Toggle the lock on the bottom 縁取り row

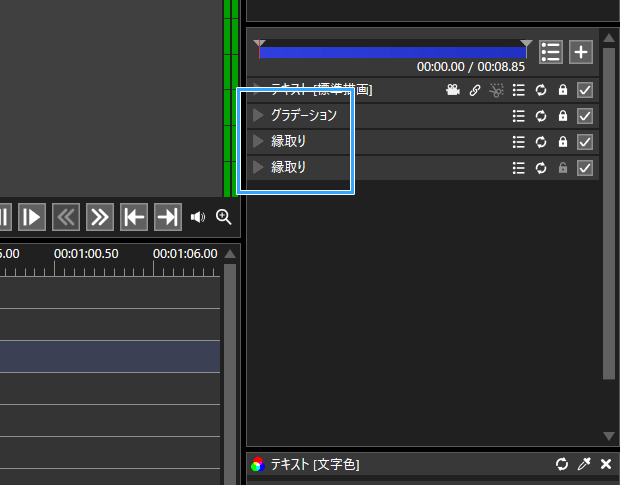pyautogui.click(x=563, y=168)
